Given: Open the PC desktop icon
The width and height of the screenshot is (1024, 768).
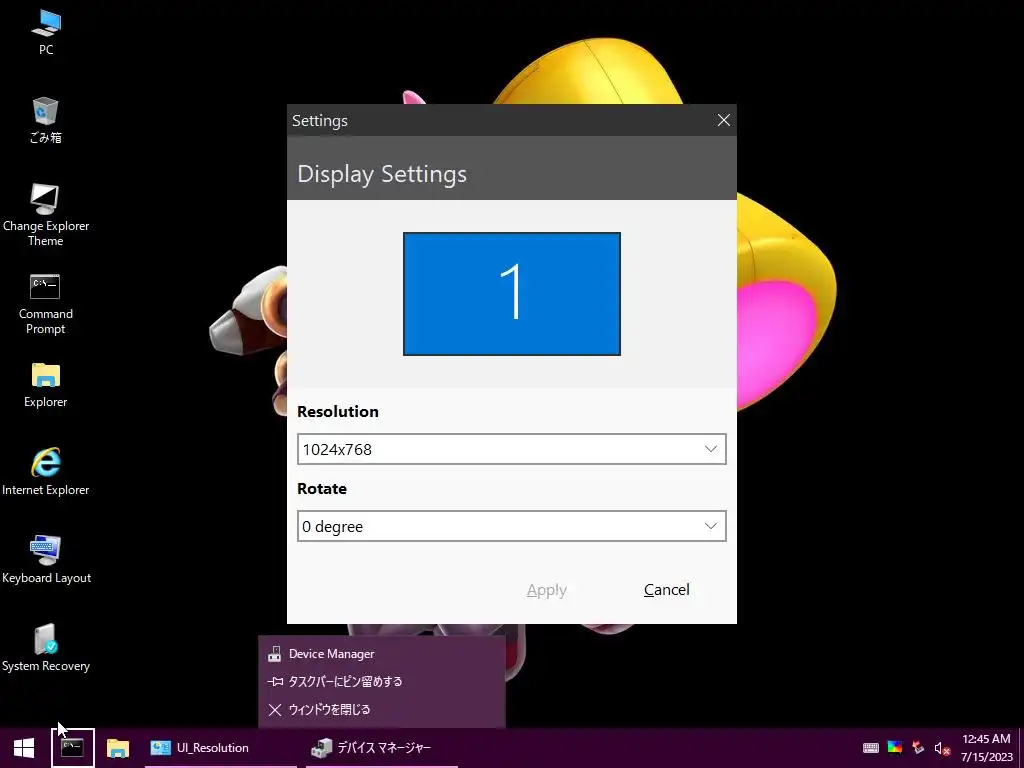Looking at the screenshot, I should [x=46, y=31].
